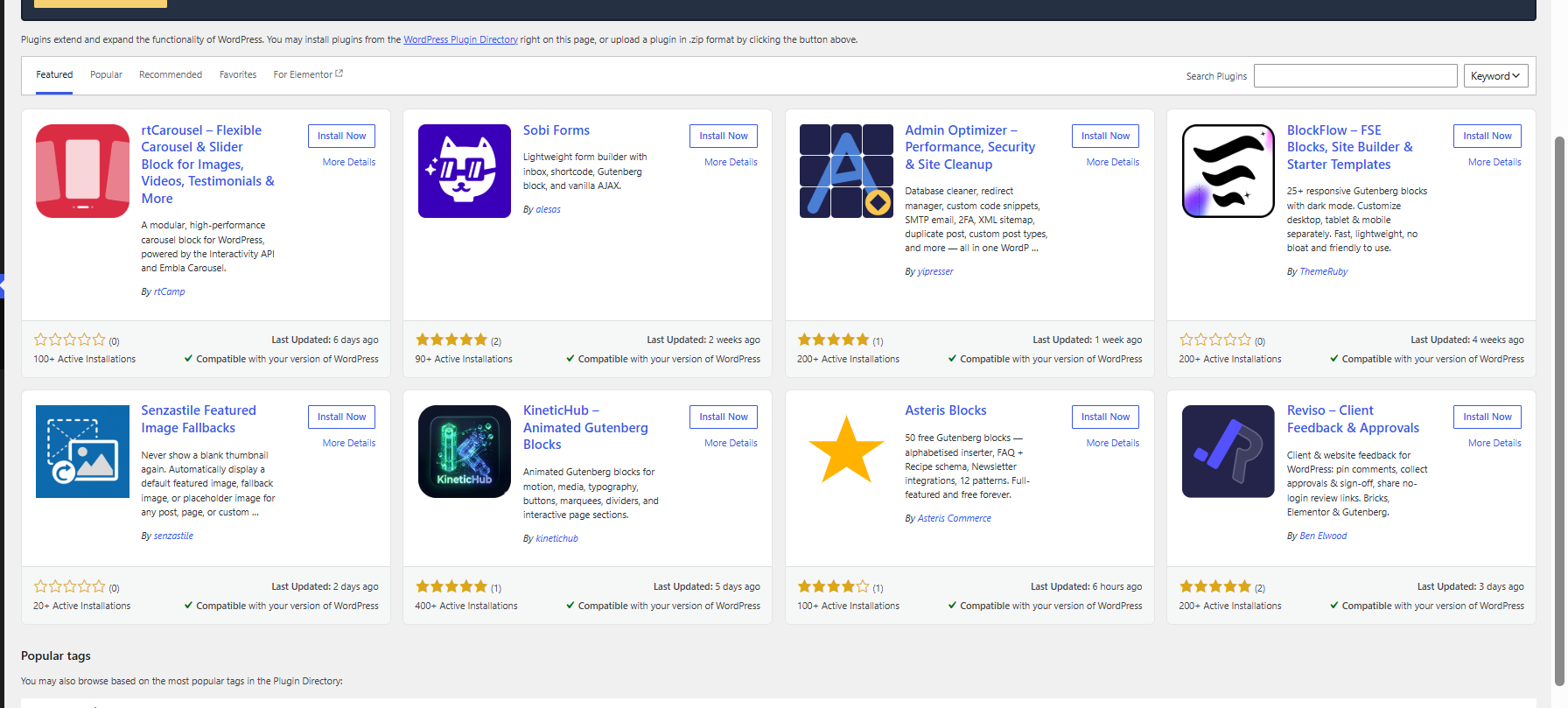Visit author kinetichub's profile link
1568x708 pixels.
point(557,539)
